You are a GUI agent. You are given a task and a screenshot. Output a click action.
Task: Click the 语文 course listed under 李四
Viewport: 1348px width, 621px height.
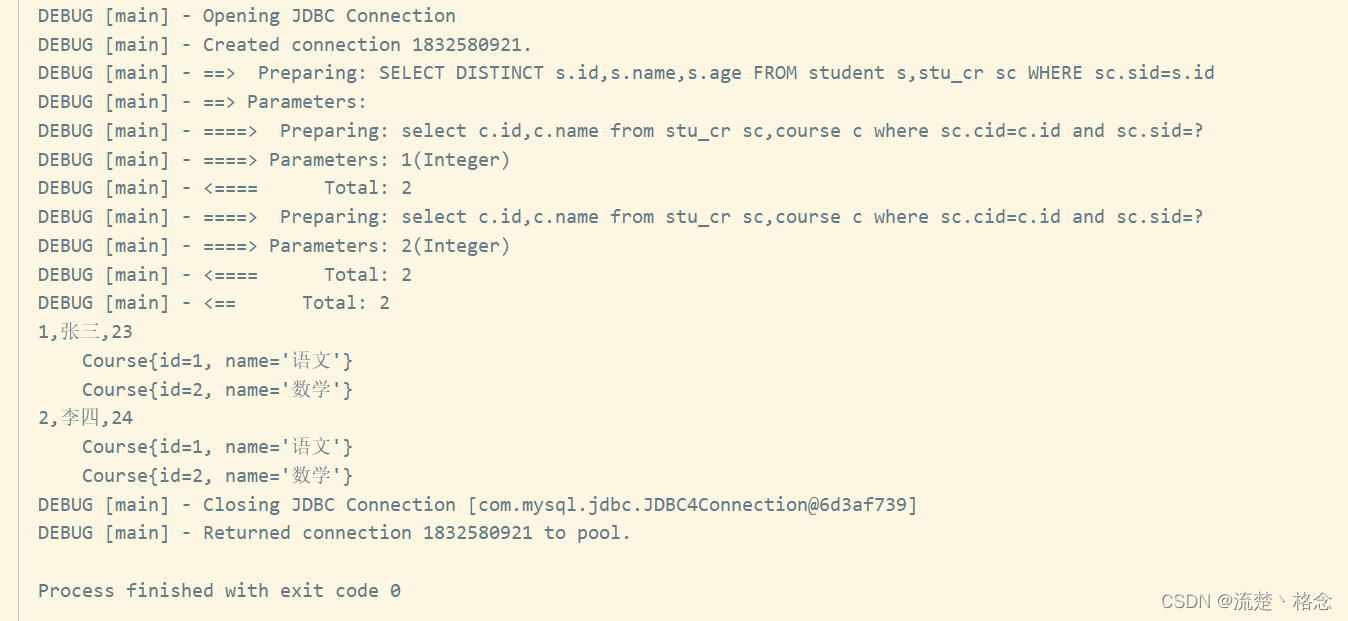point(217,447)
